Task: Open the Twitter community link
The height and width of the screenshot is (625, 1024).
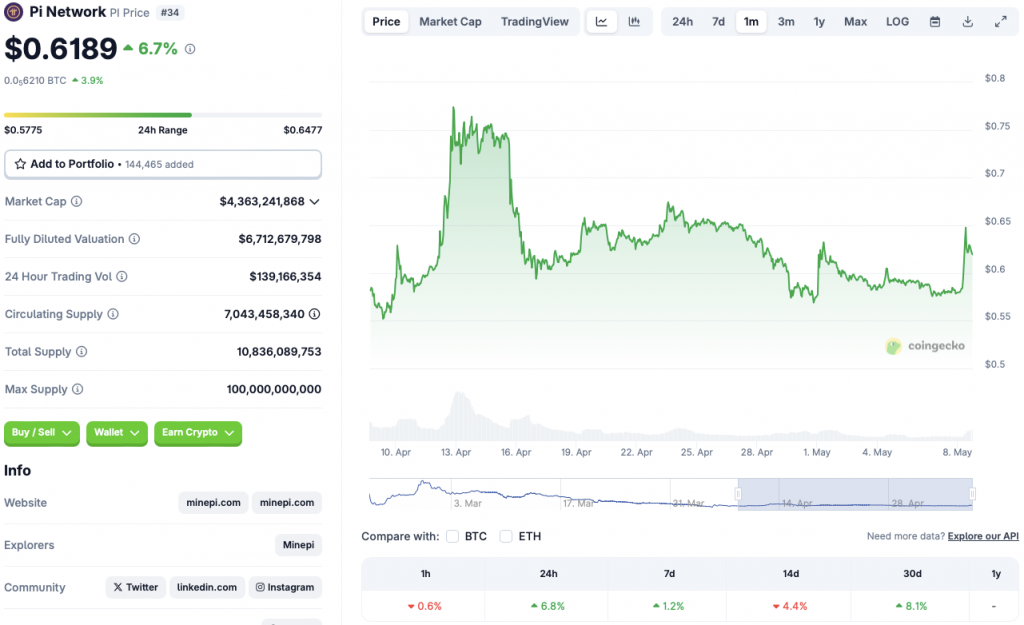Action: click(x=135, y=587)
